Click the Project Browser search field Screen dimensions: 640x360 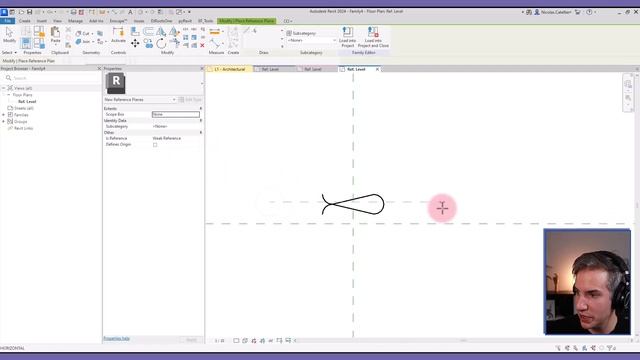(x=52, y=78)
